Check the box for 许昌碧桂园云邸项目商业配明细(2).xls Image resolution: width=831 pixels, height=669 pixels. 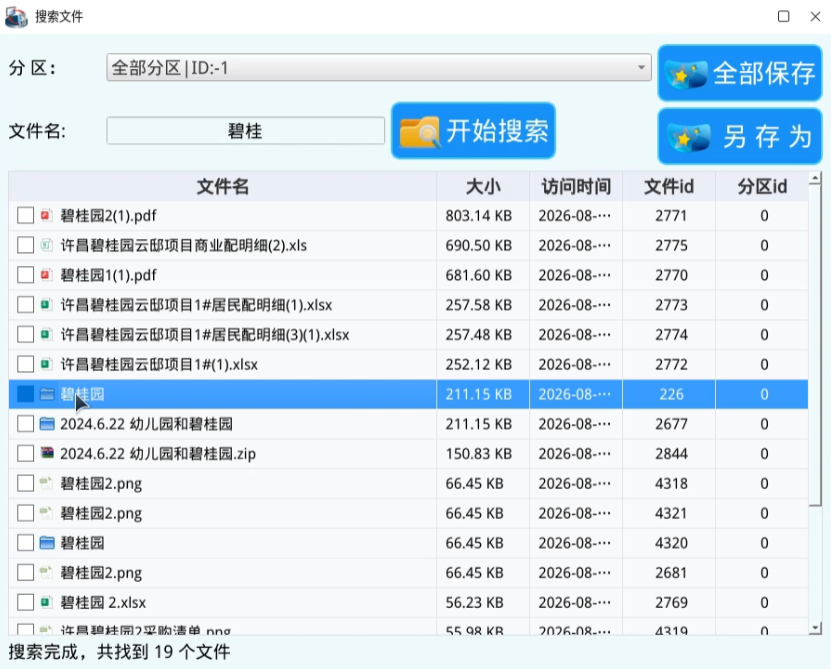tap(25, 245)
